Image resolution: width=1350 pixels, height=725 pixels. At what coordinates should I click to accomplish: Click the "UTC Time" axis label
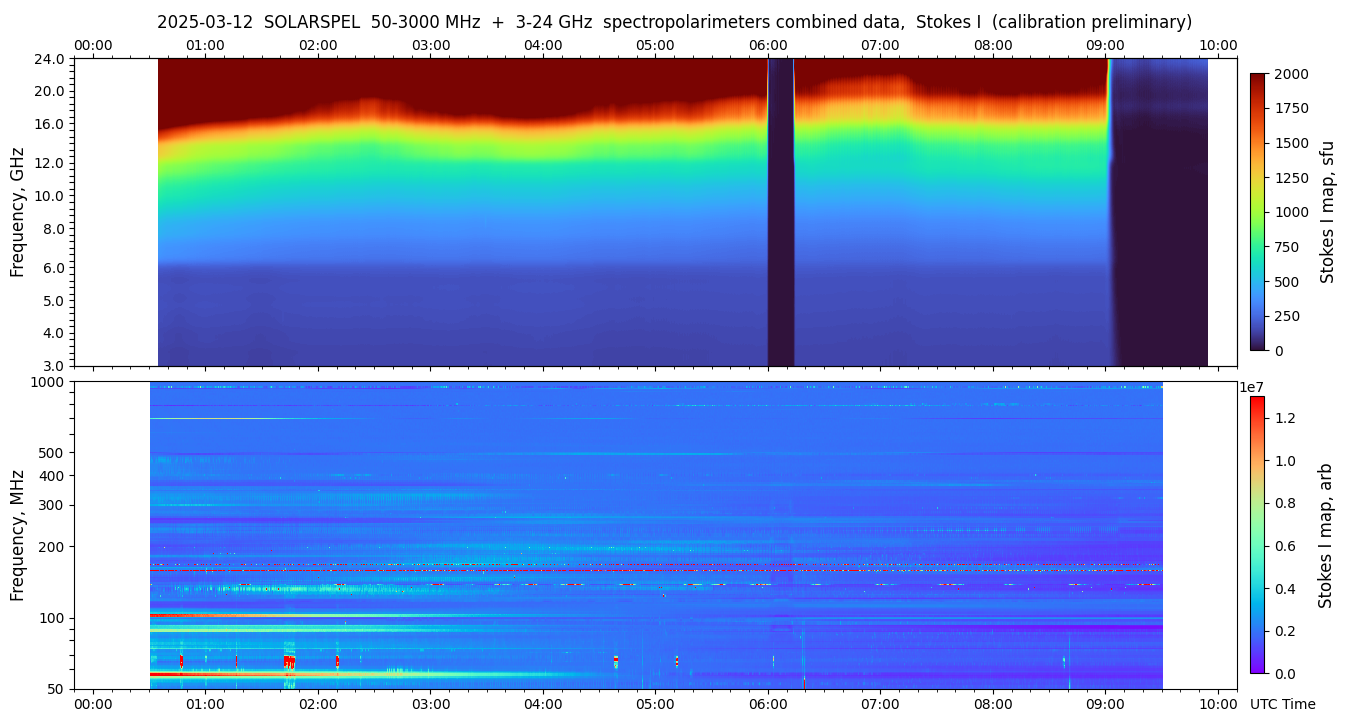1282,704
